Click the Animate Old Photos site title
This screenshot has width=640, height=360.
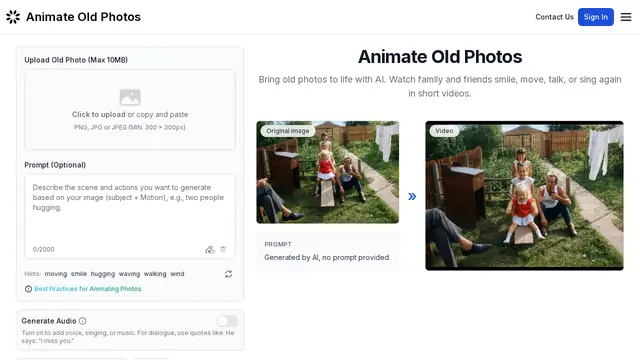tap(83, 17)
